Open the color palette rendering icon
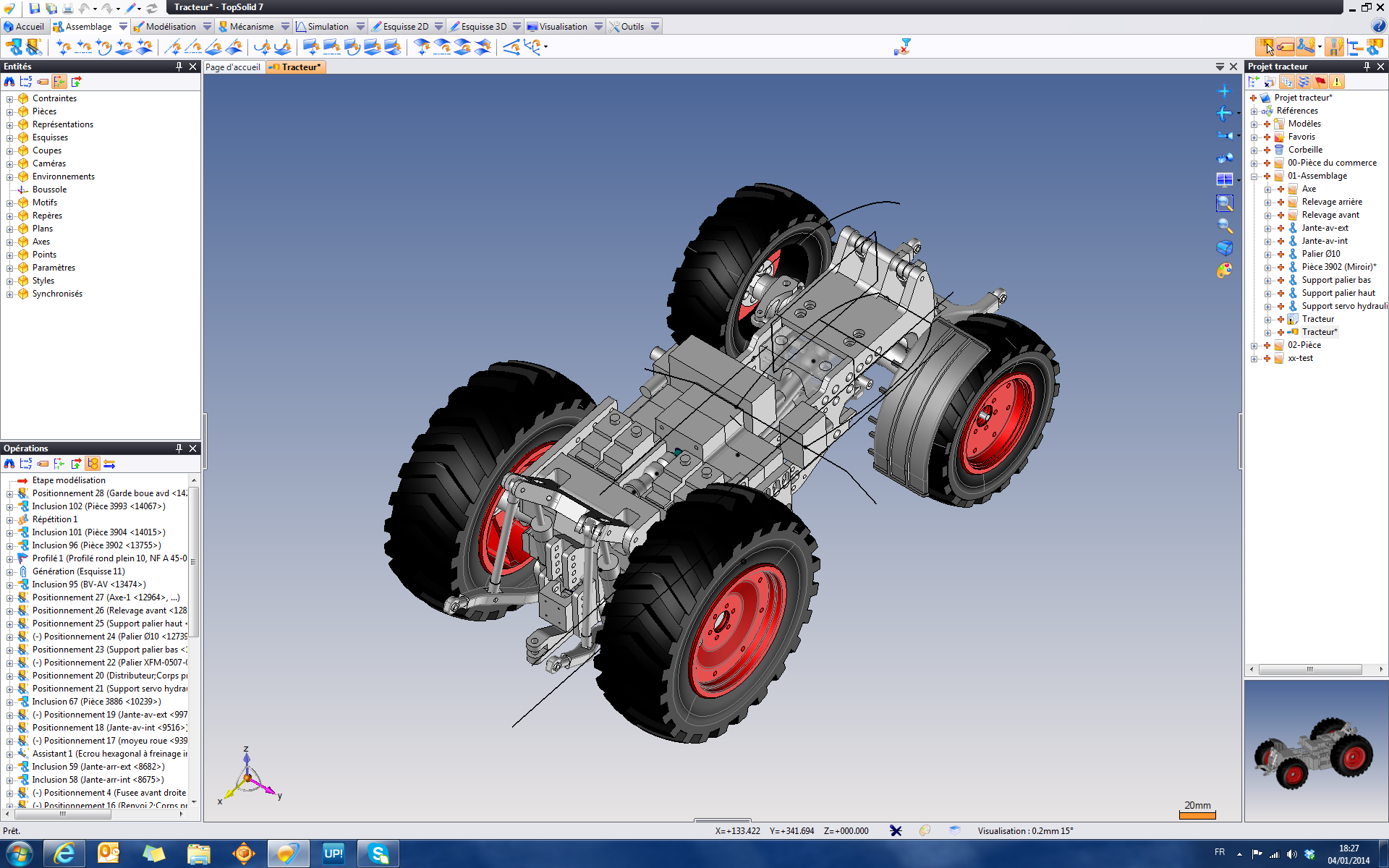Screen dimensions: 1389x868 coord(1224,271)
